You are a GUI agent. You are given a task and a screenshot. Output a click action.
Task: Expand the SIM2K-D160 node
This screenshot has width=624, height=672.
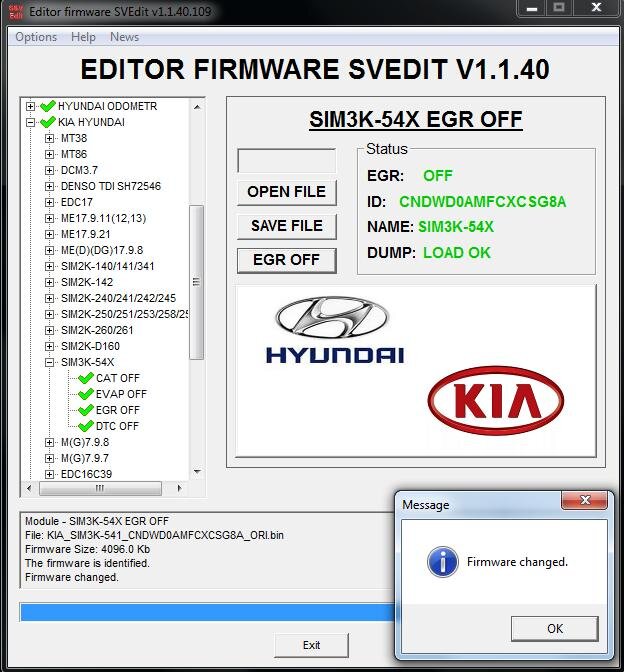49,346
